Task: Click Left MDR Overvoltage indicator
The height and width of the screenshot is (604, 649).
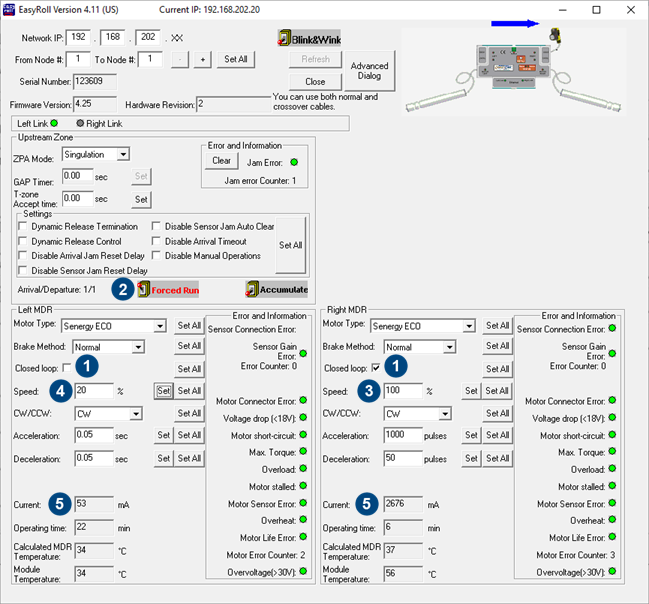Action: pyautogui.click(x=303, y=571)
